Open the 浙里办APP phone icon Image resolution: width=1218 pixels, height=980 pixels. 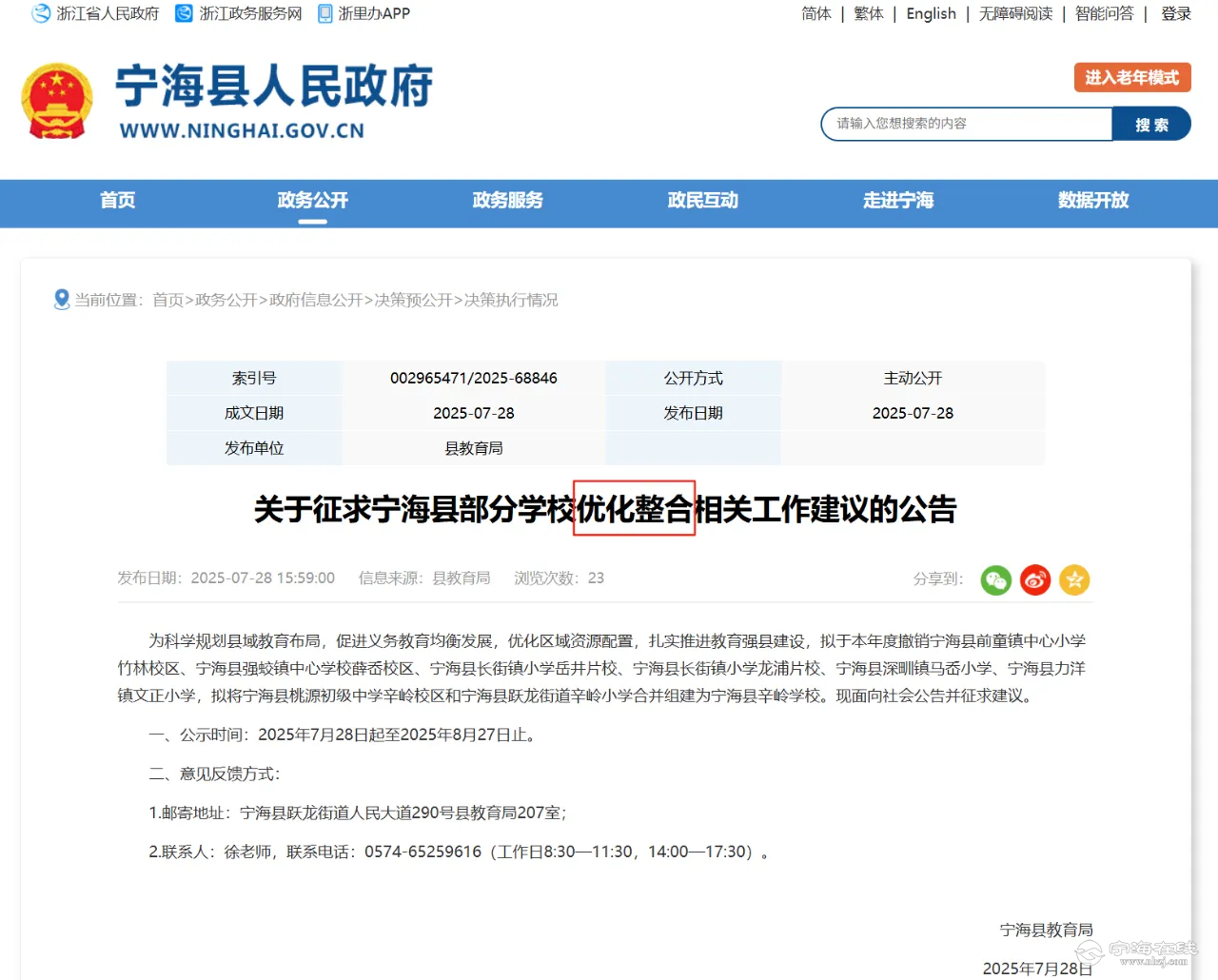tap(325, 13)
